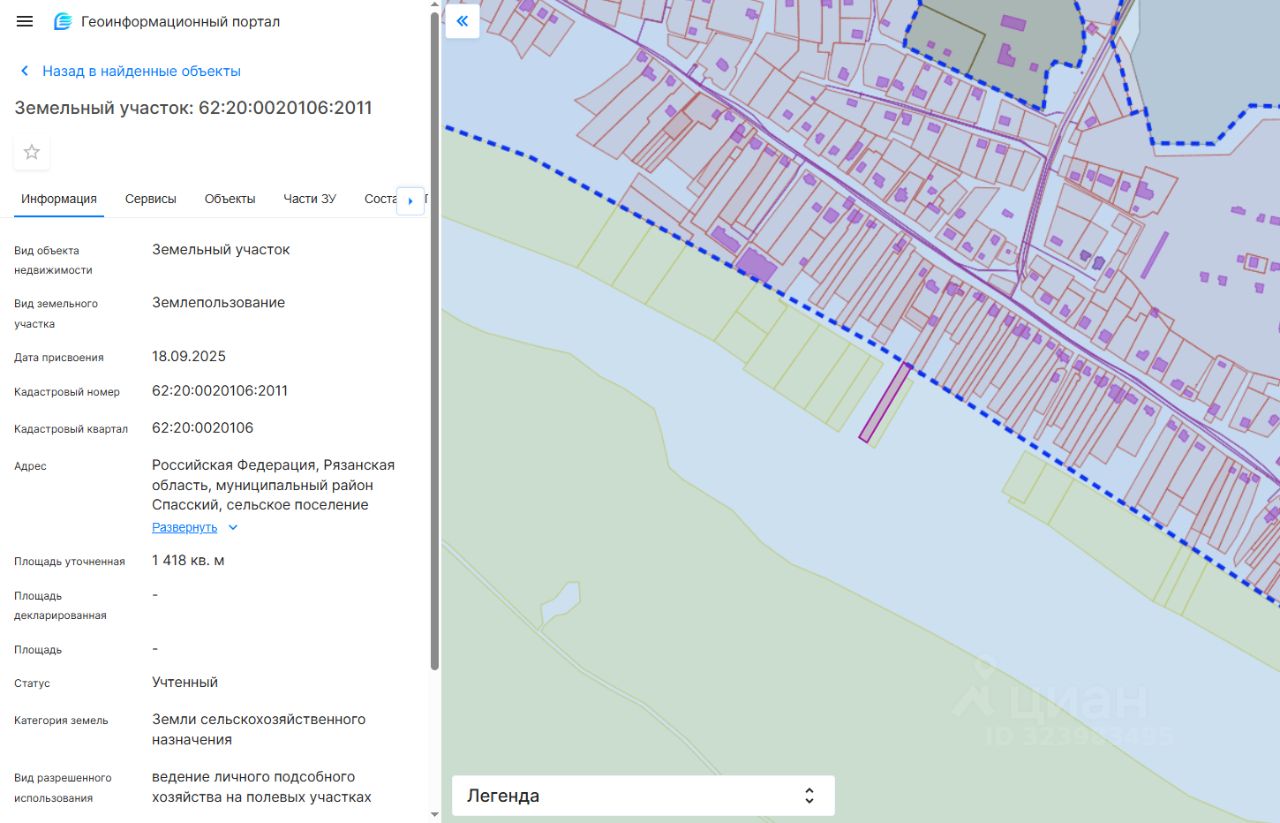Expand the Легенда panel
The width and height of the screenshot is (1280, 823).
tap(809, 796)
